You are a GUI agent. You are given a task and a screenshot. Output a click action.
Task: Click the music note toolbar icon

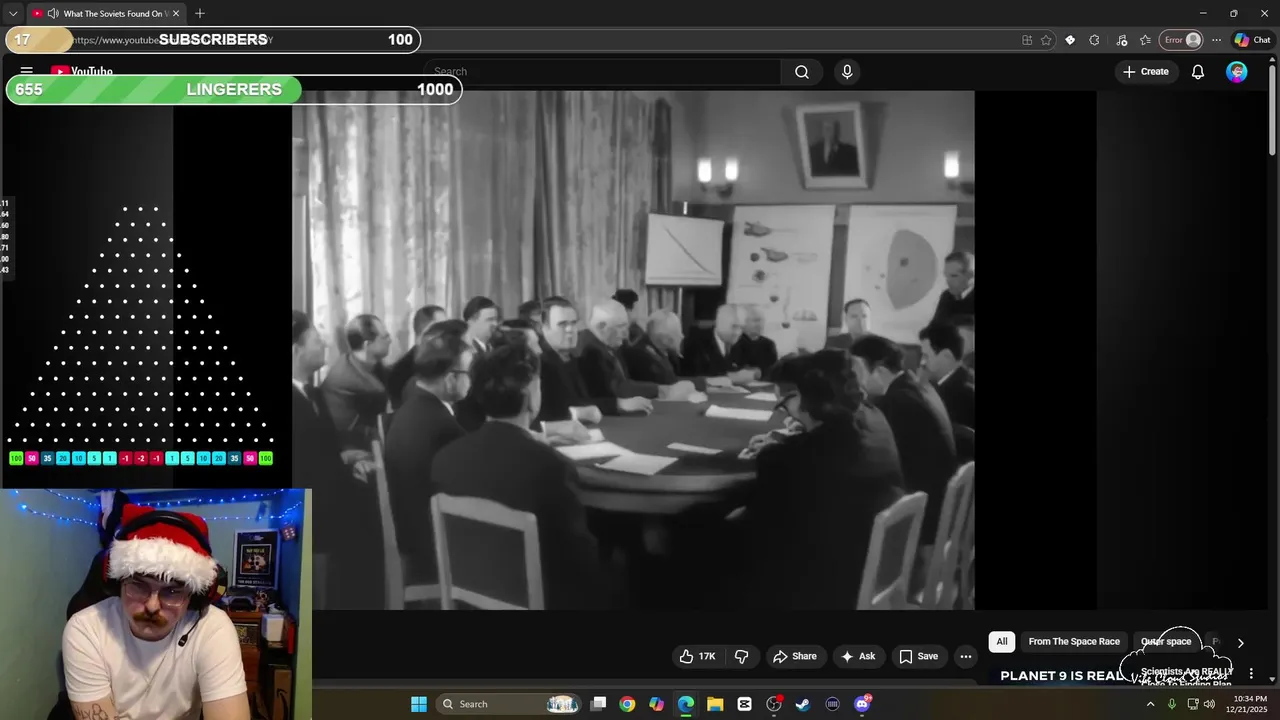tap(1121, 40)
